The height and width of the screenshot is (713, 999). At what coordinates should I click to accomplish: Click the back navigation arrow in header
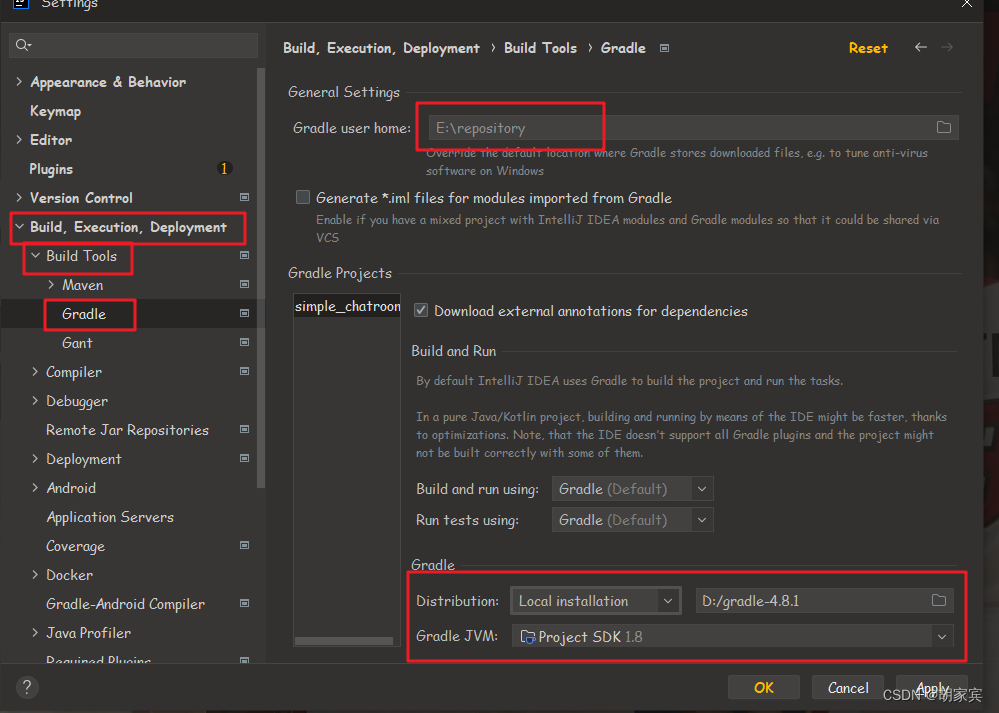point(920,47)
